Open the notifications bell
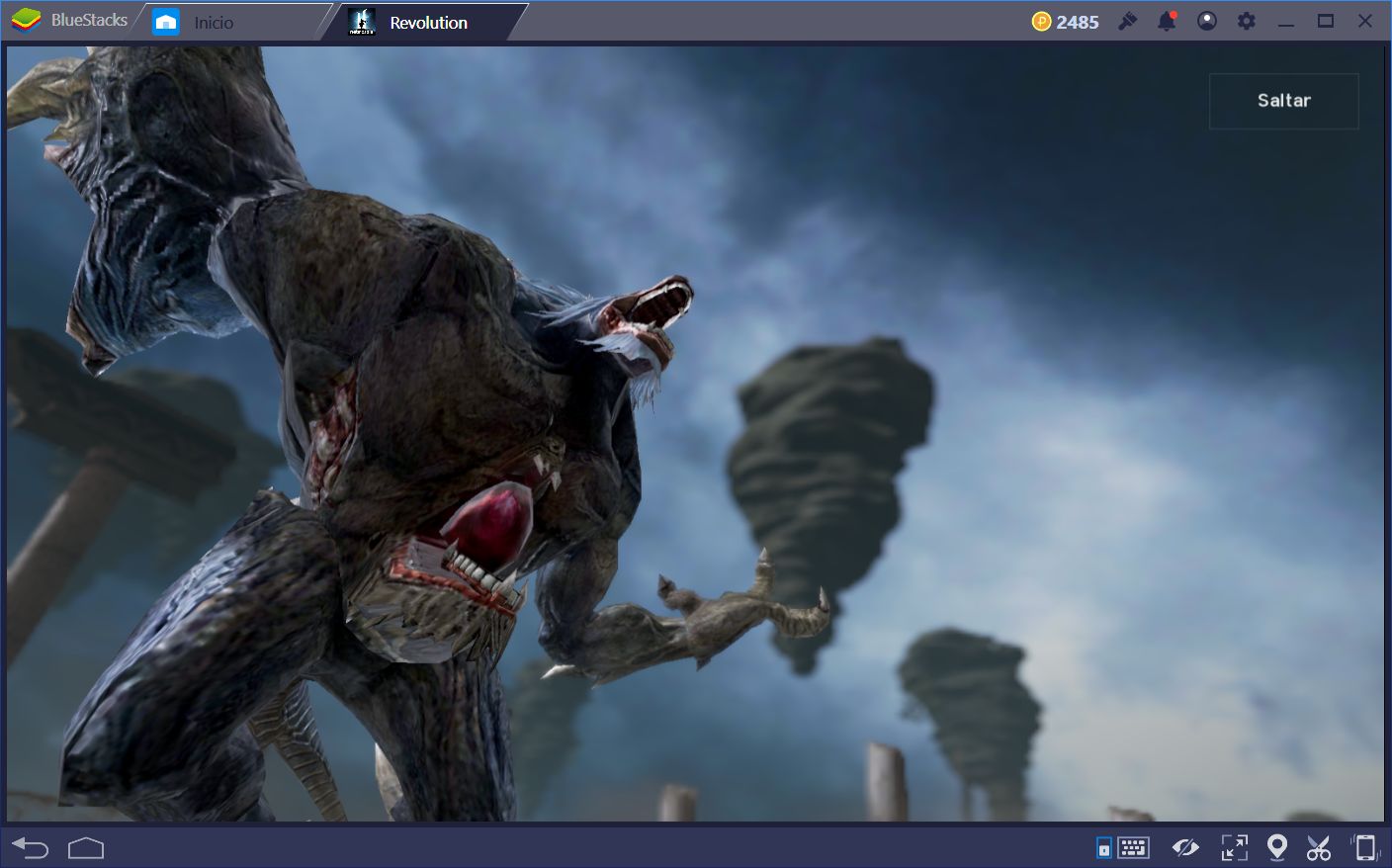 click(x=1167, y=21)
